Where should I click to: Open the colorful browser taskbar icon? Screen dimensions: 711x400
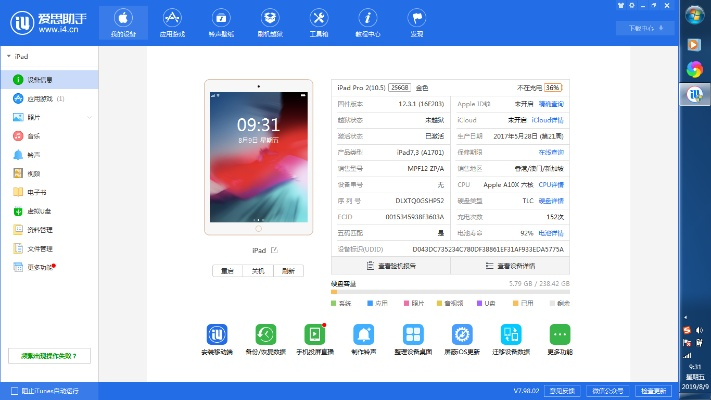click(694, 69)
